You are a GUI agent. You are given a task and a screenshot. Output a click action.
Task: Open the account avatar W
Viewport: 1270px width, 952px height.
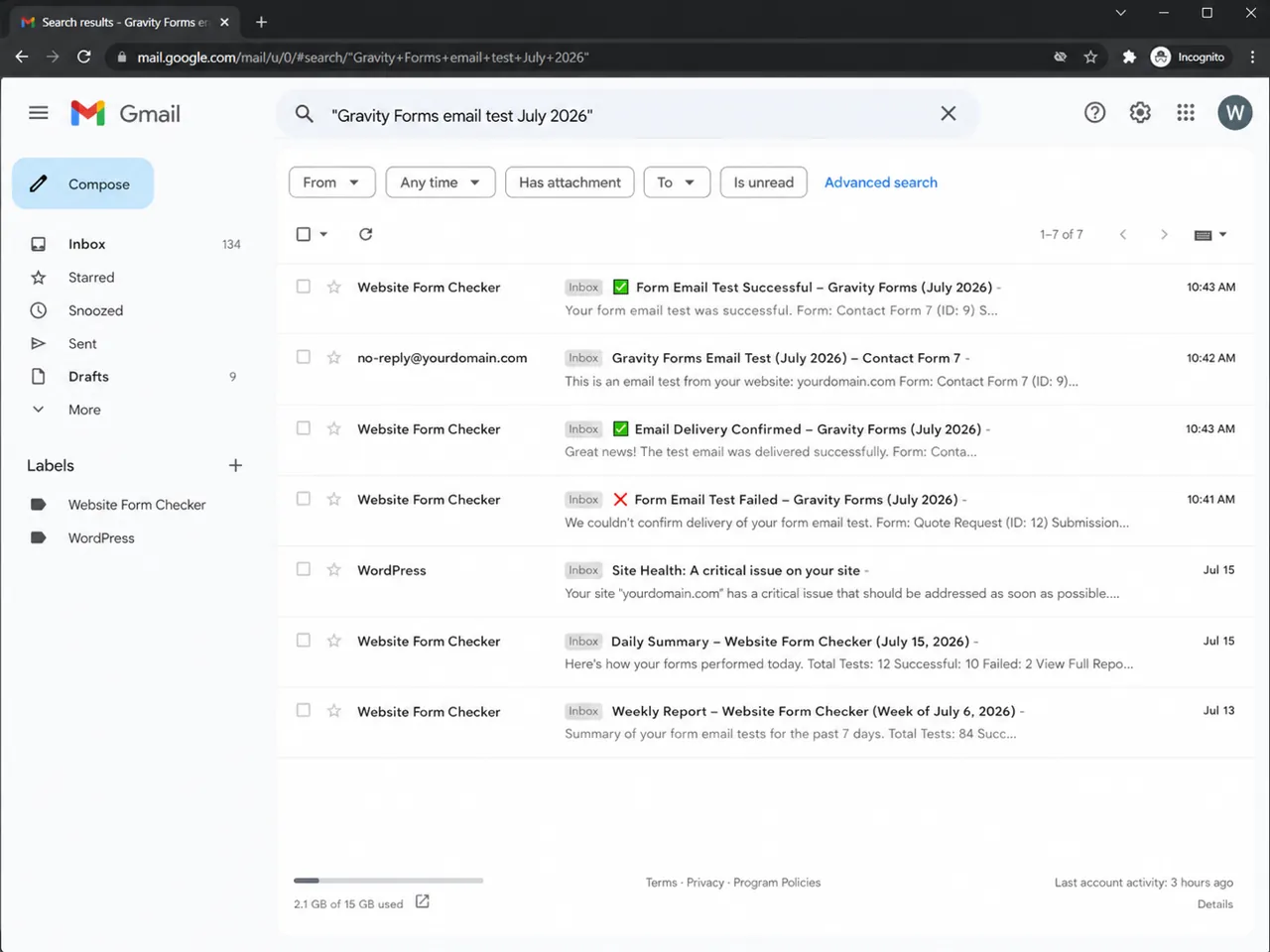(x=1234, y=113)
